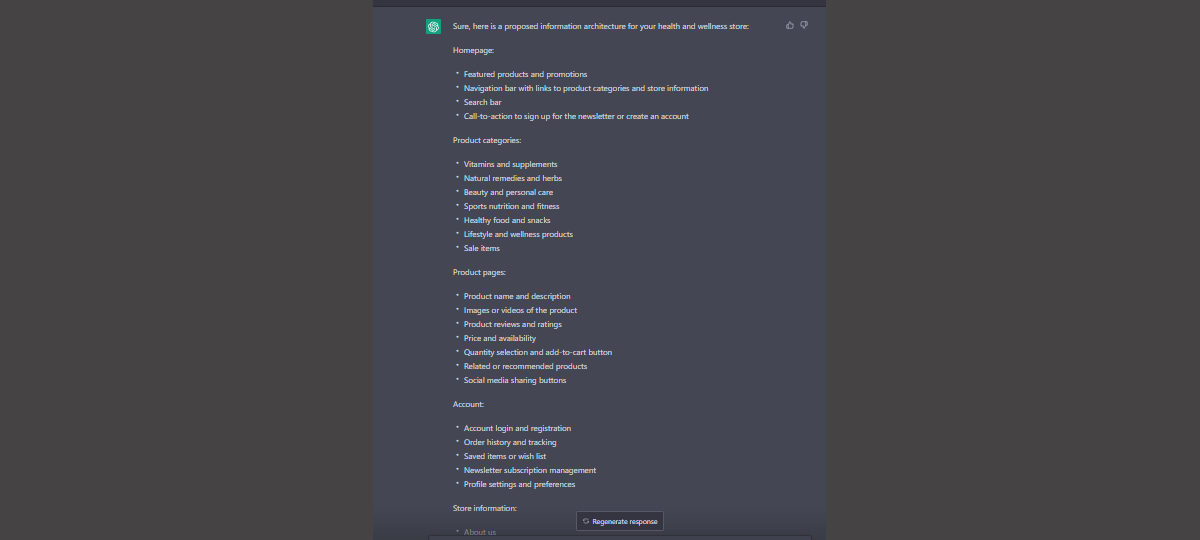This screenshot has height=540, width=1200.
Task: Click the intro sentence of the response
Action: tap(600, 26)
